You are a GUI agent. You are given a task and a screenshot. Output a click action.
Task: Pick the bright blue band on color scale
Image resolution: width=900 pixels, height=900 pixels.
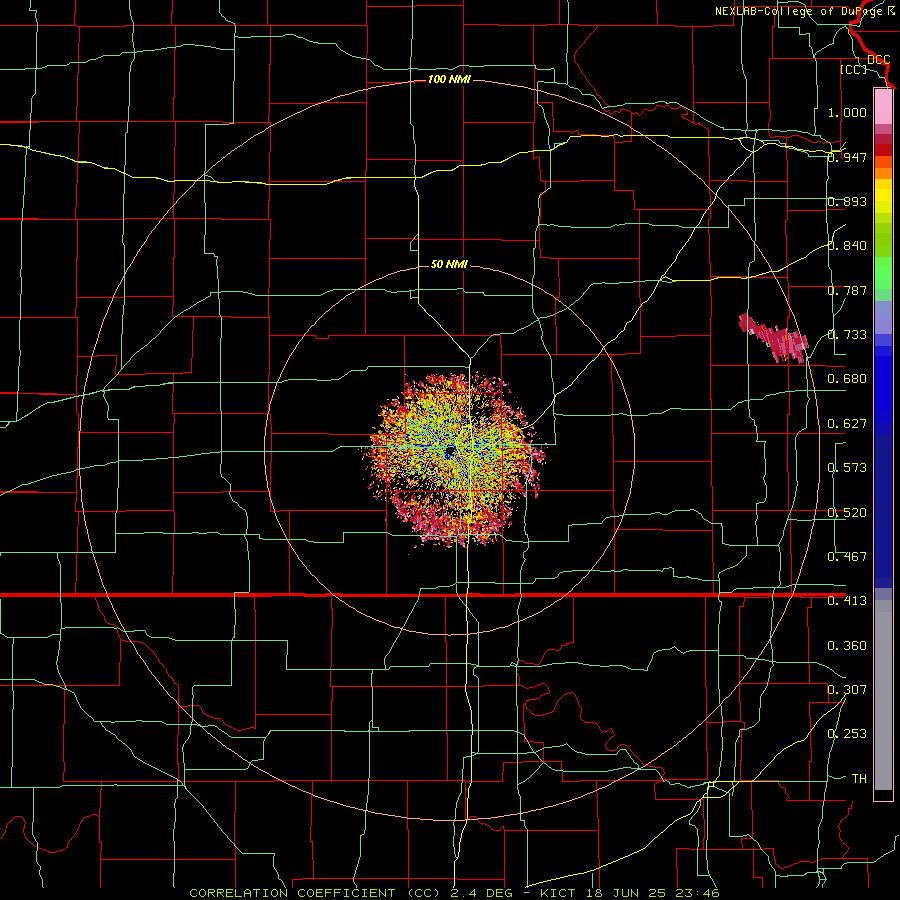point(883,390)
